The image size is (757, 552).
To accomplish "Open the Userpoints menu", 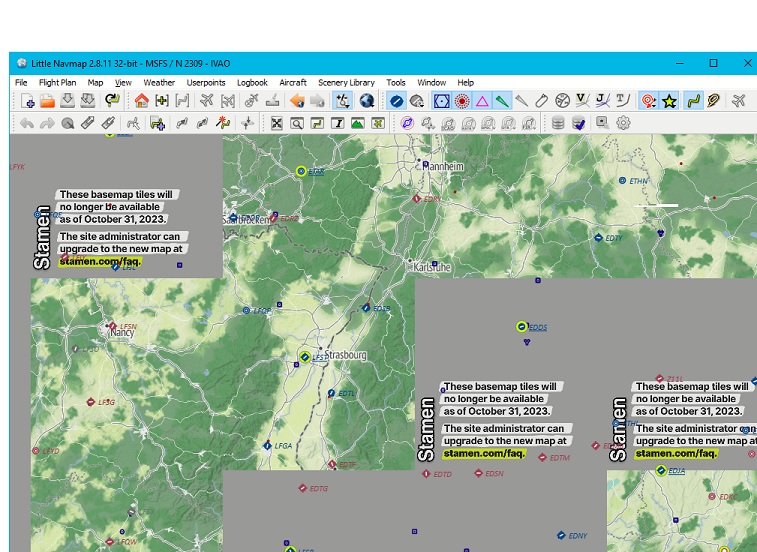I will pos(206,83).
